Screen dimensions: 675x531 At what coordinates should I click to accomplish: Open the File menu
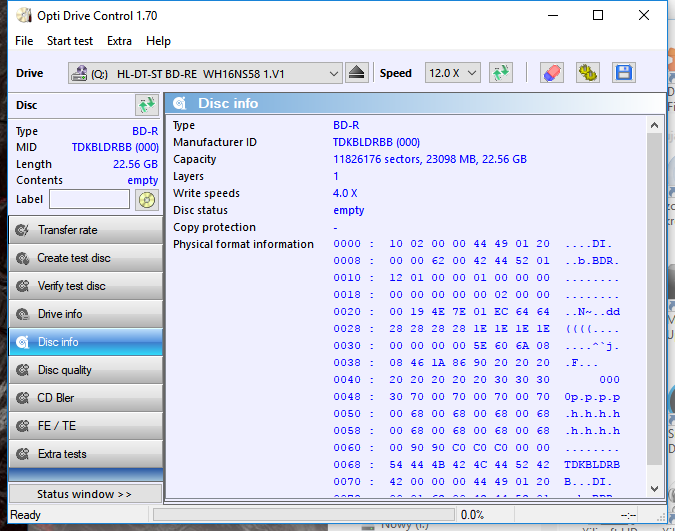point(24,41)
